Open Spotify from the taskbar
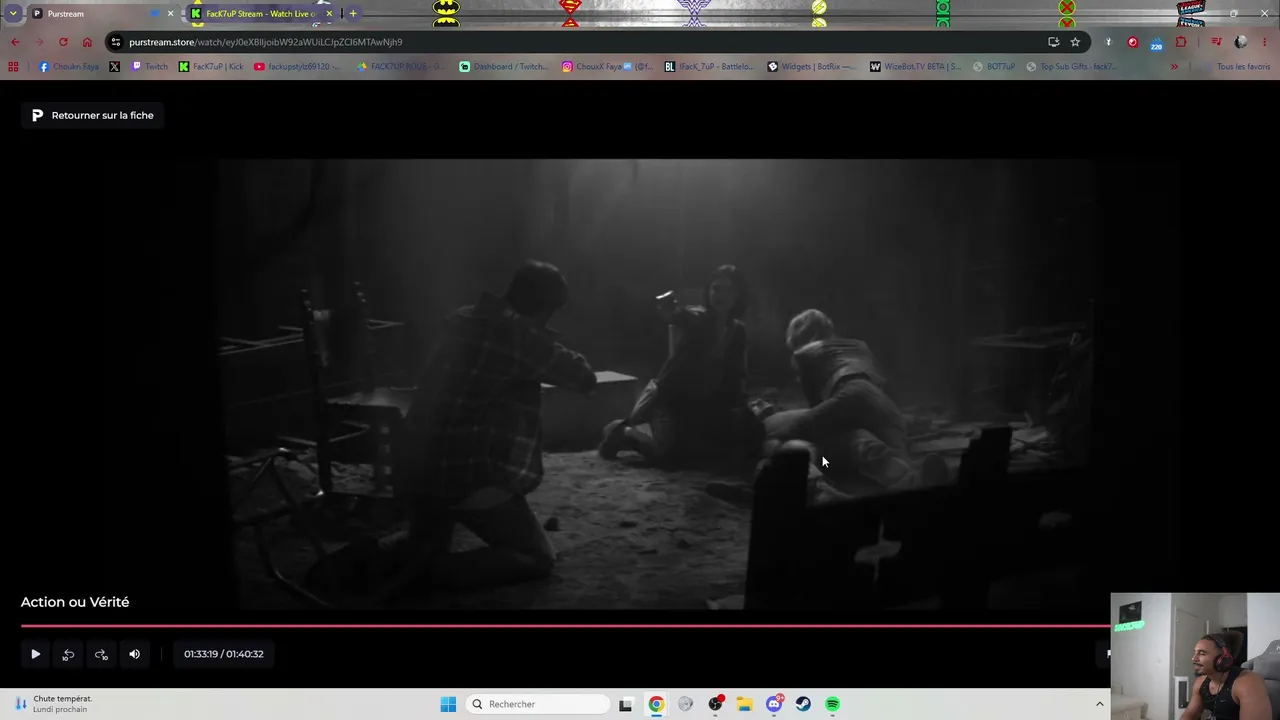 [x=833, y=704]
